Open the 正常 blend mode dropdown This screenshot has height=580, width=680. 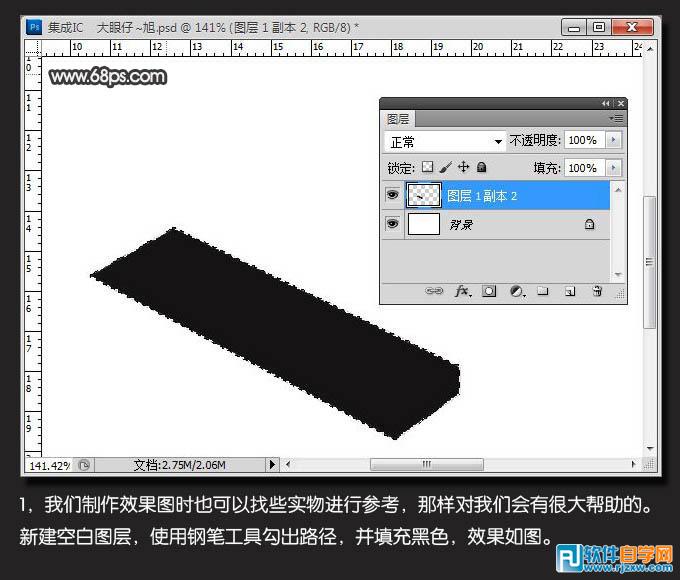[445, 141]
